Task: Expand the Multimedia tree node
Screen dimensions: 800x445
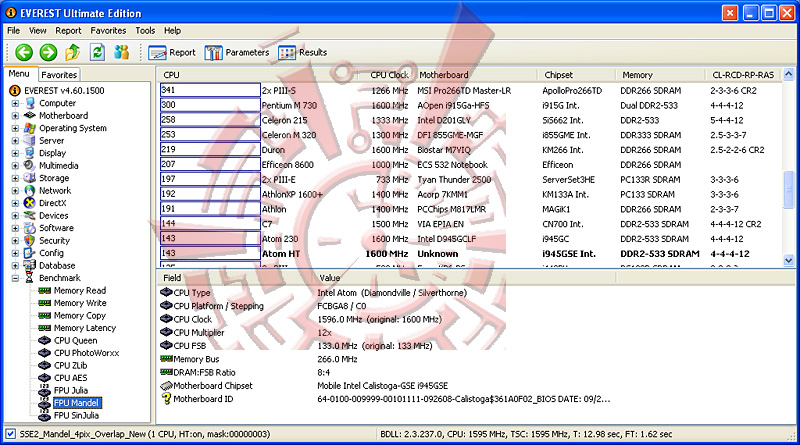Action: tap(15, 166)
